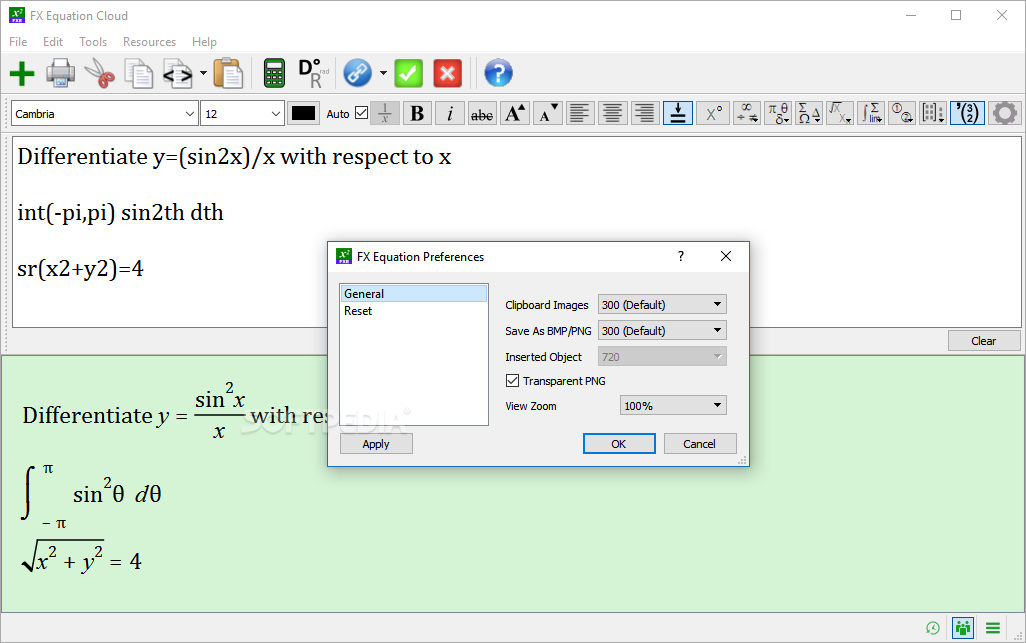This screenshot has width=1026, height=643.
Task: Expand the link icon dropdown arrow
Action: point(383,73)
